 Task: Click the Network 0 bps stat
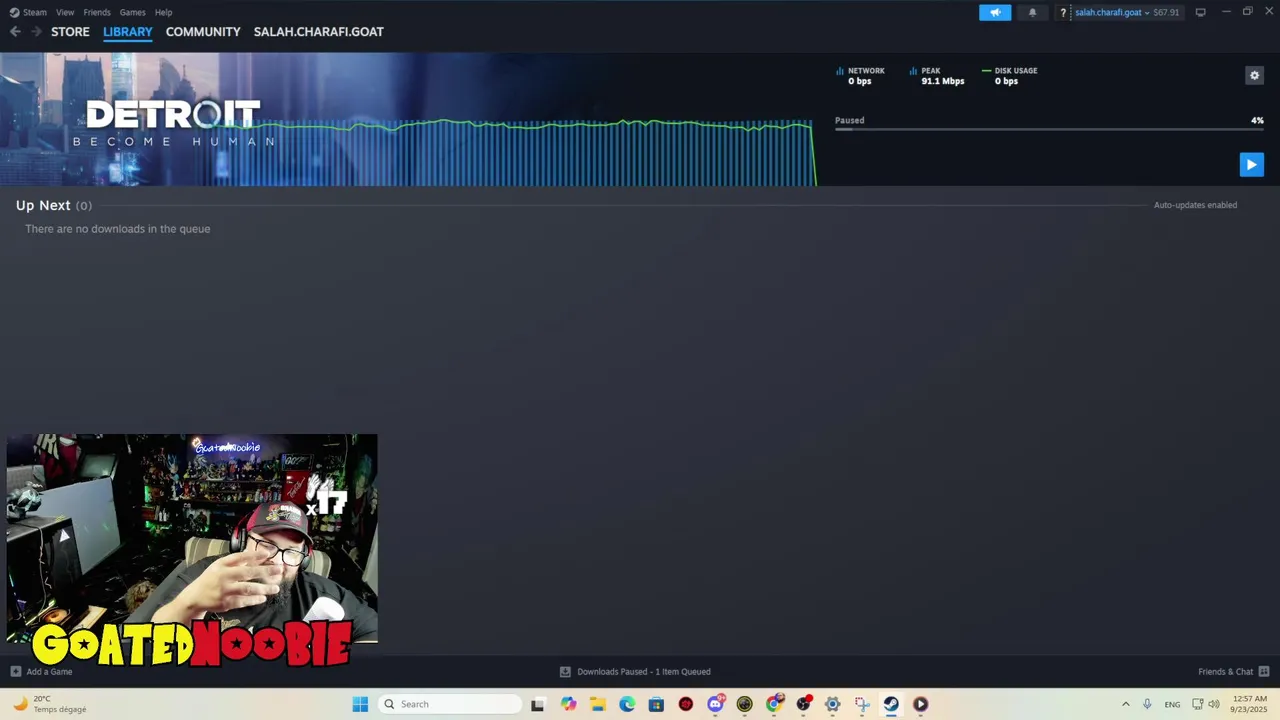click(861, 76)
